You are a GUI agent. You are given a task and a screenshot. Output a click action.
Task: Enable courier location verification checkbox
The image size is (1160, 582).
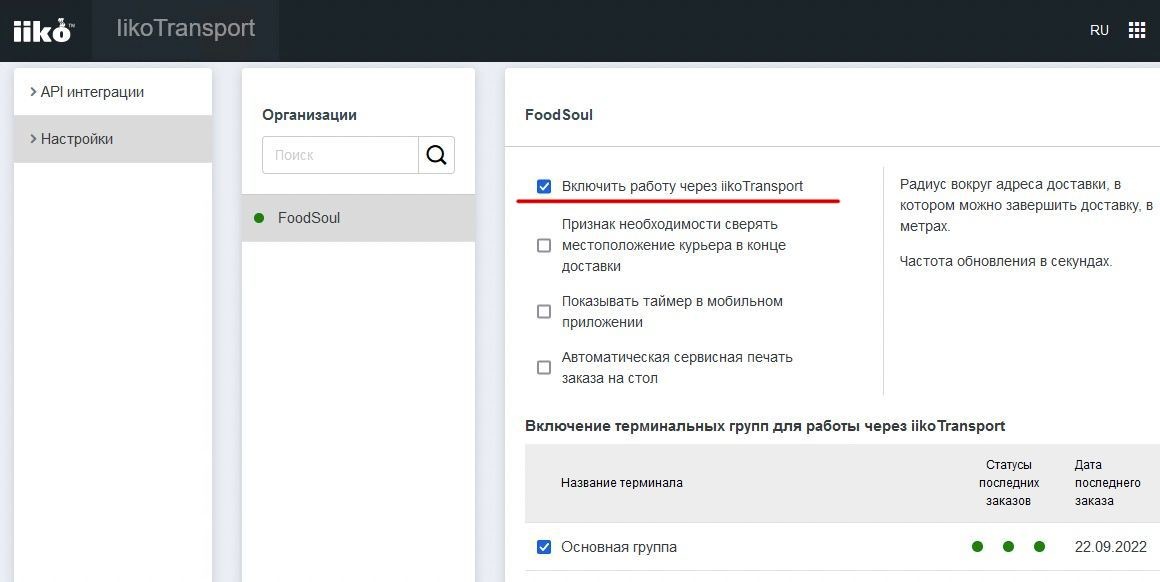pos(544,245)
